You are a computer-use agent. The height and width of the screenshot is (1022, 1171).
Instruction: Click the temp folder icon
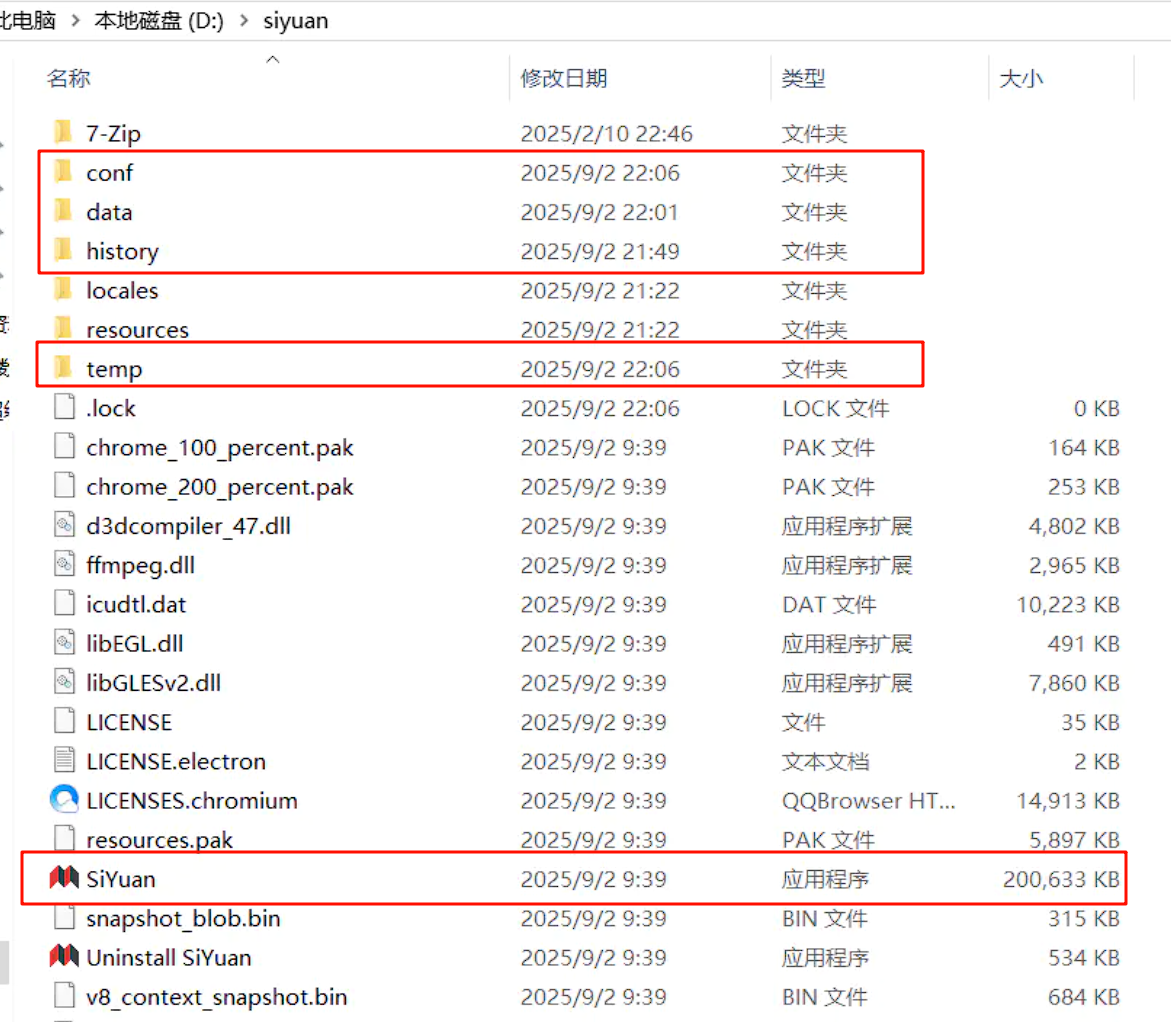[x=64, y=368]
